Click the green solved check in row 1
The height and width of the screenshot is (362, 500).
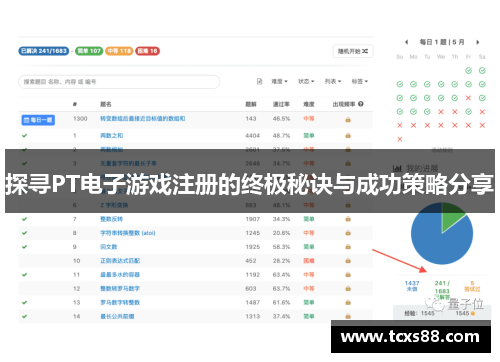click(24, 135)
